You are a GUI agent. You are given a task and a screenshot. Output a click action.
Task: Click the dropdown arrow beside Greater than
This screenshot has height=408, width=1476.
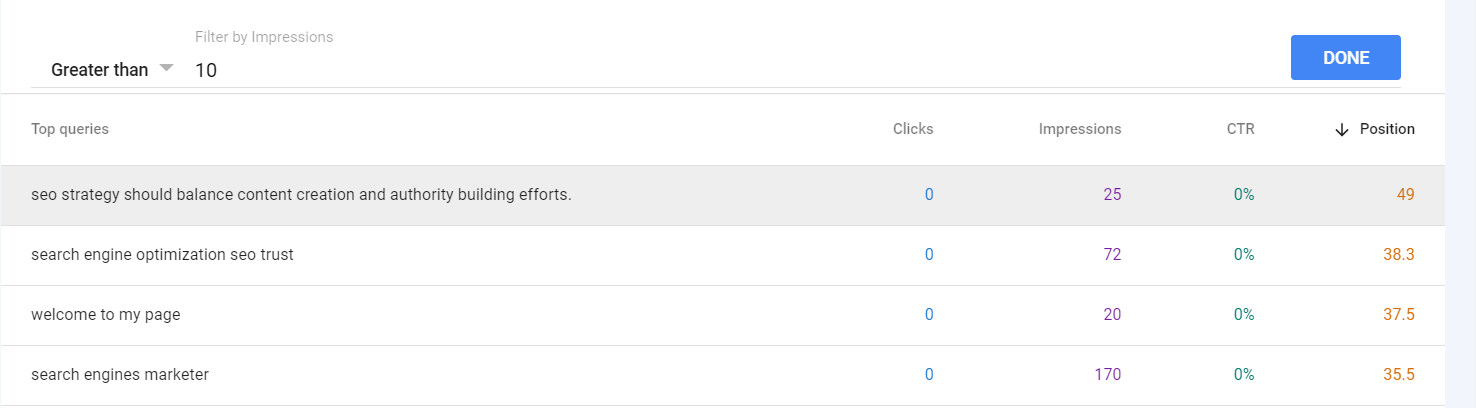166,68
